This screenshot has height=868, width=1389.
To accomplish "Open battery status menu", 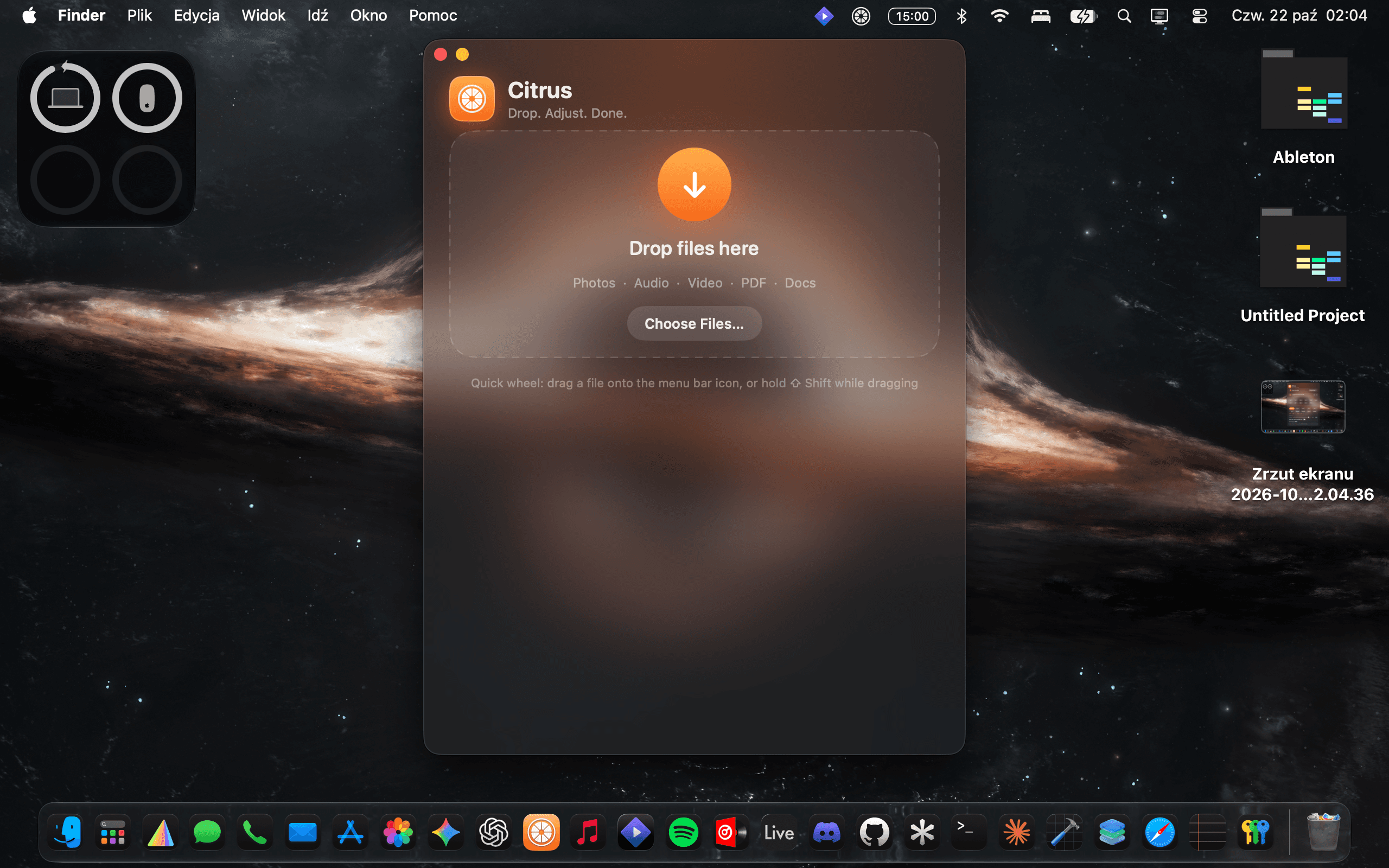I will (x=1083, y=16).
